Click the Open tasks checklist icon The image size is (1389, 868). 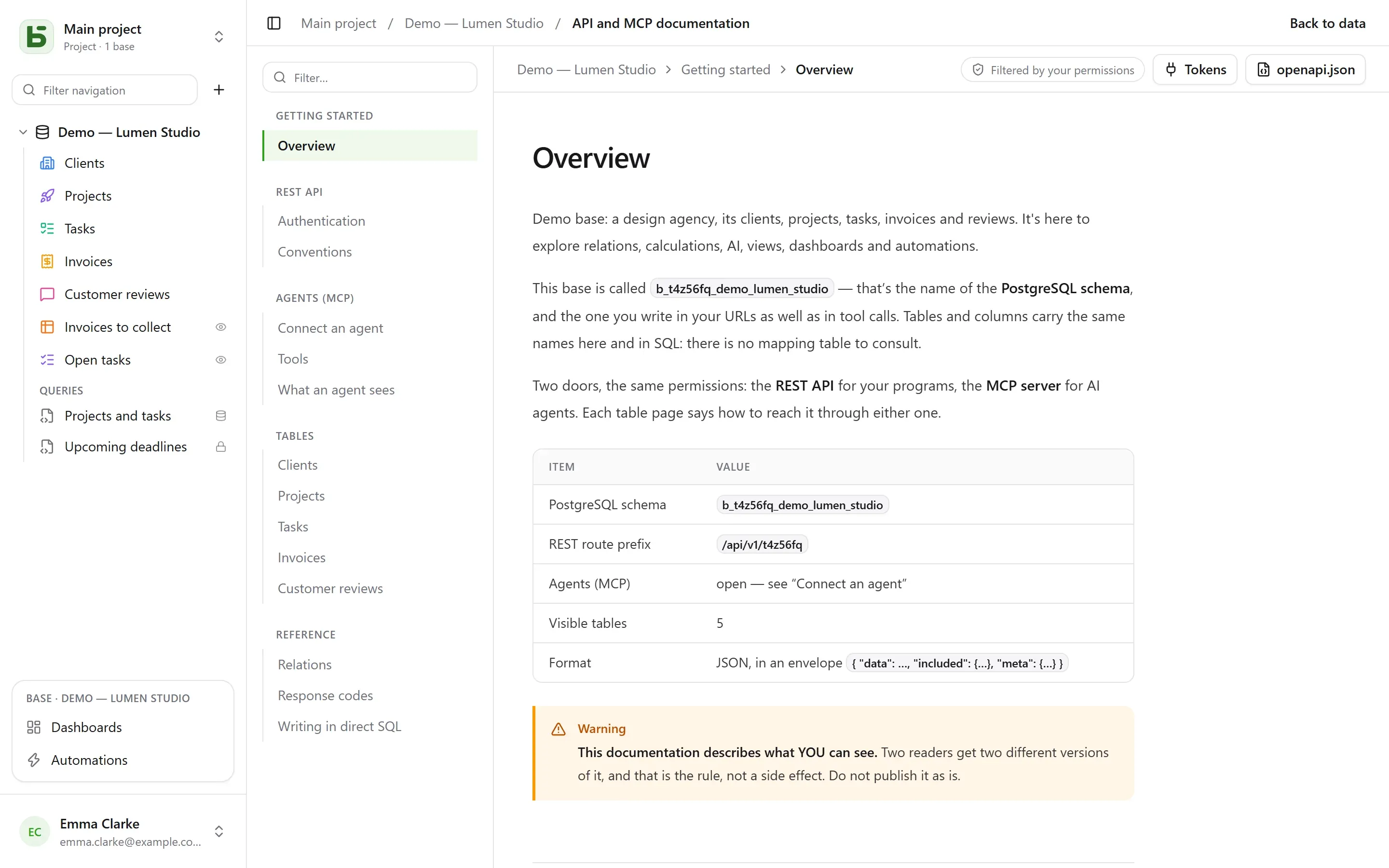click(x=47, y=360)
